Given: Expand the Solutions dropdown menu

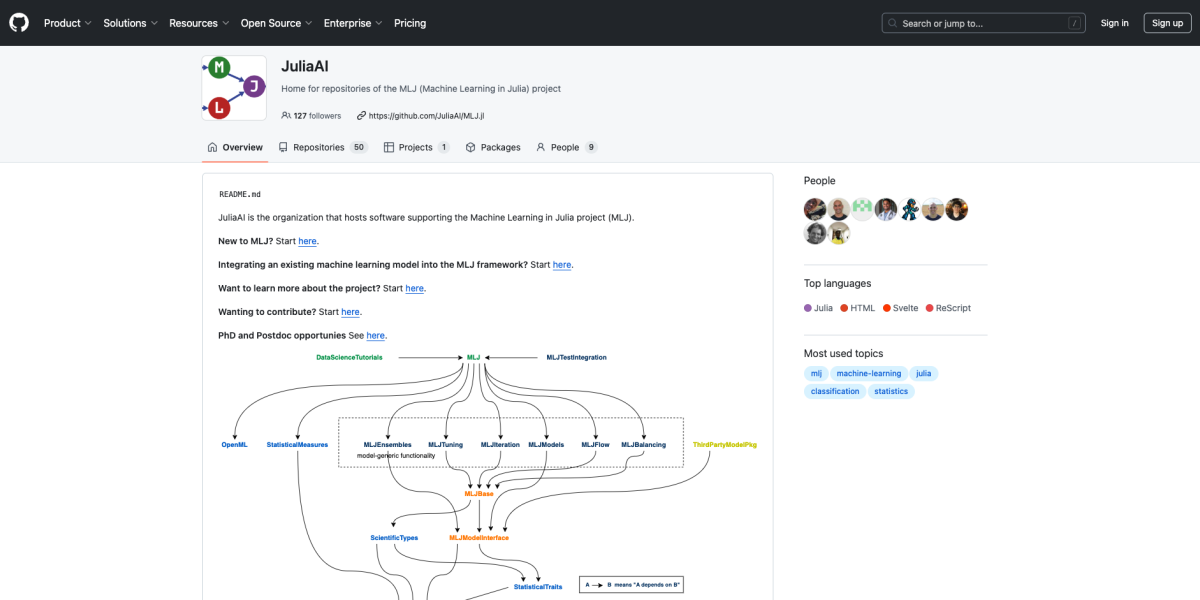Looking at the screenshot, I should click(130, 23).
